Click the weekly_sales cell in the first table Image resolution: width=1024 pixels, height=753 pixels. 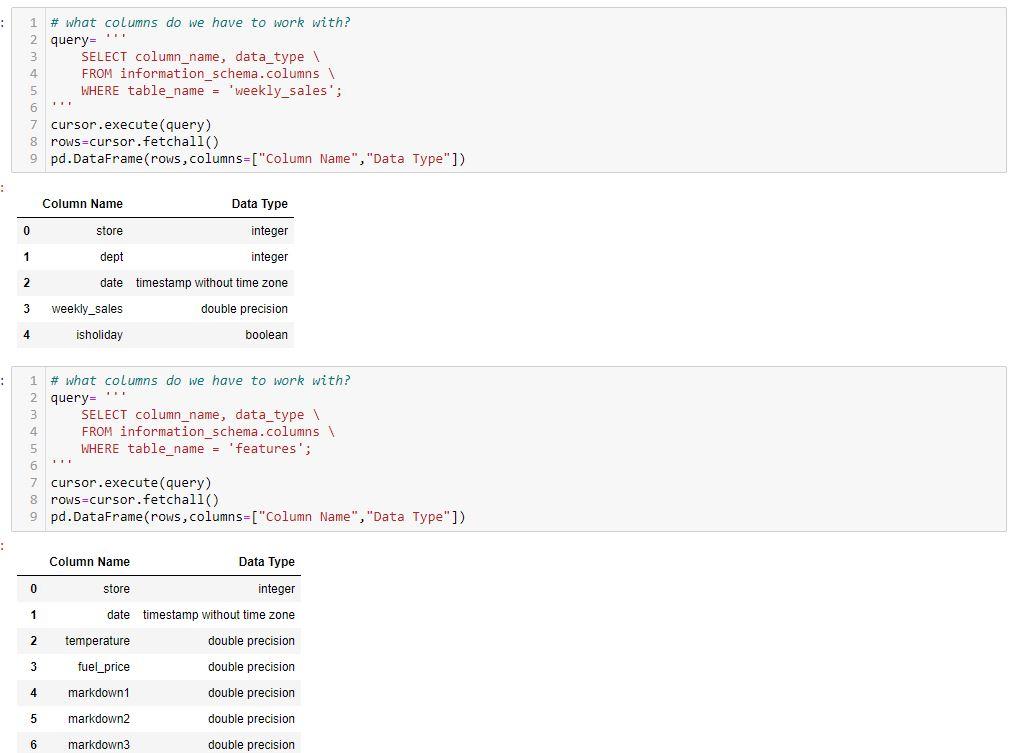point(86,308)
